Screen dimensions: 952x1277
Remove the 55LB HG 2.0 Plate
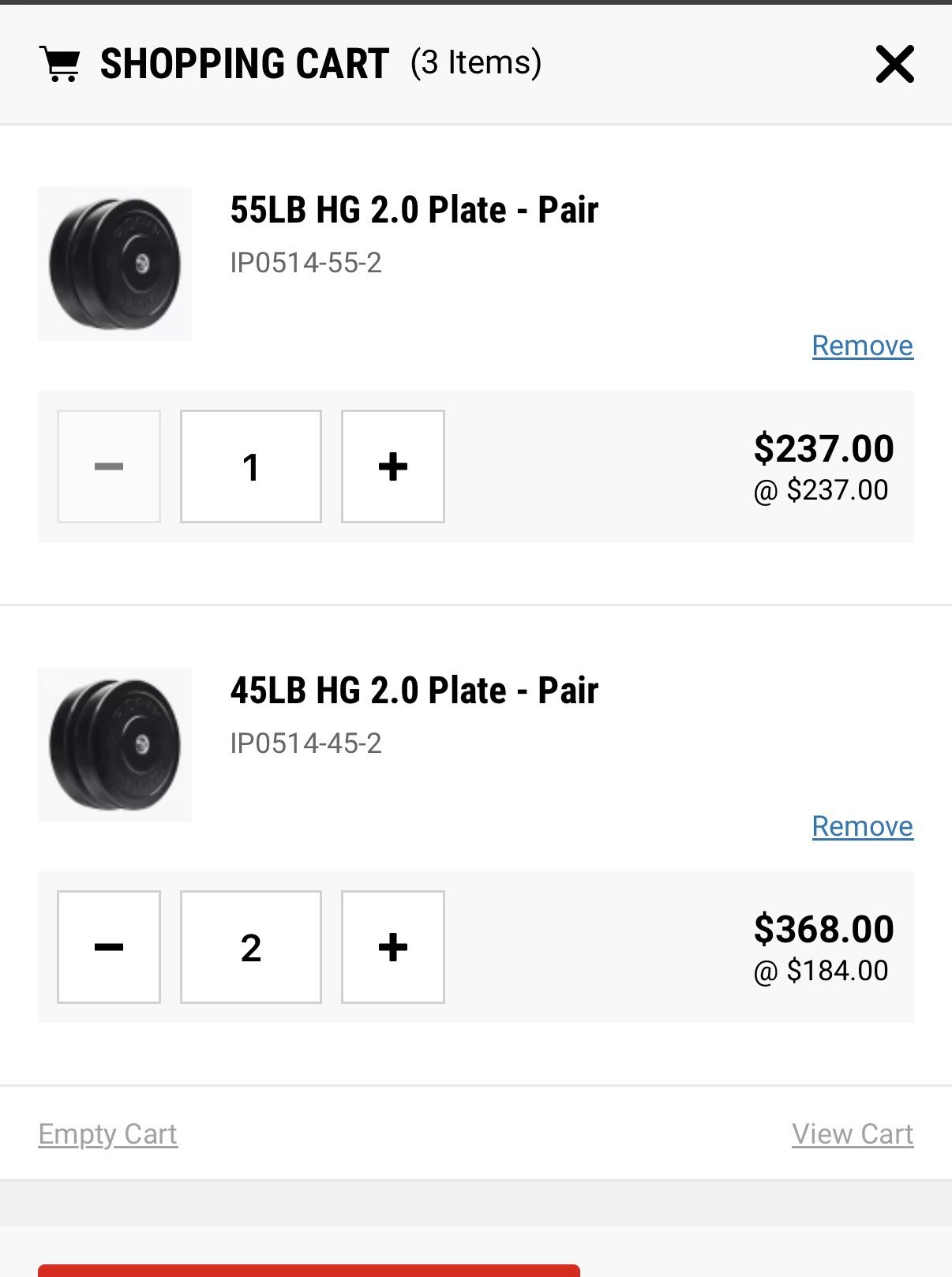click(x=862, y=346)
